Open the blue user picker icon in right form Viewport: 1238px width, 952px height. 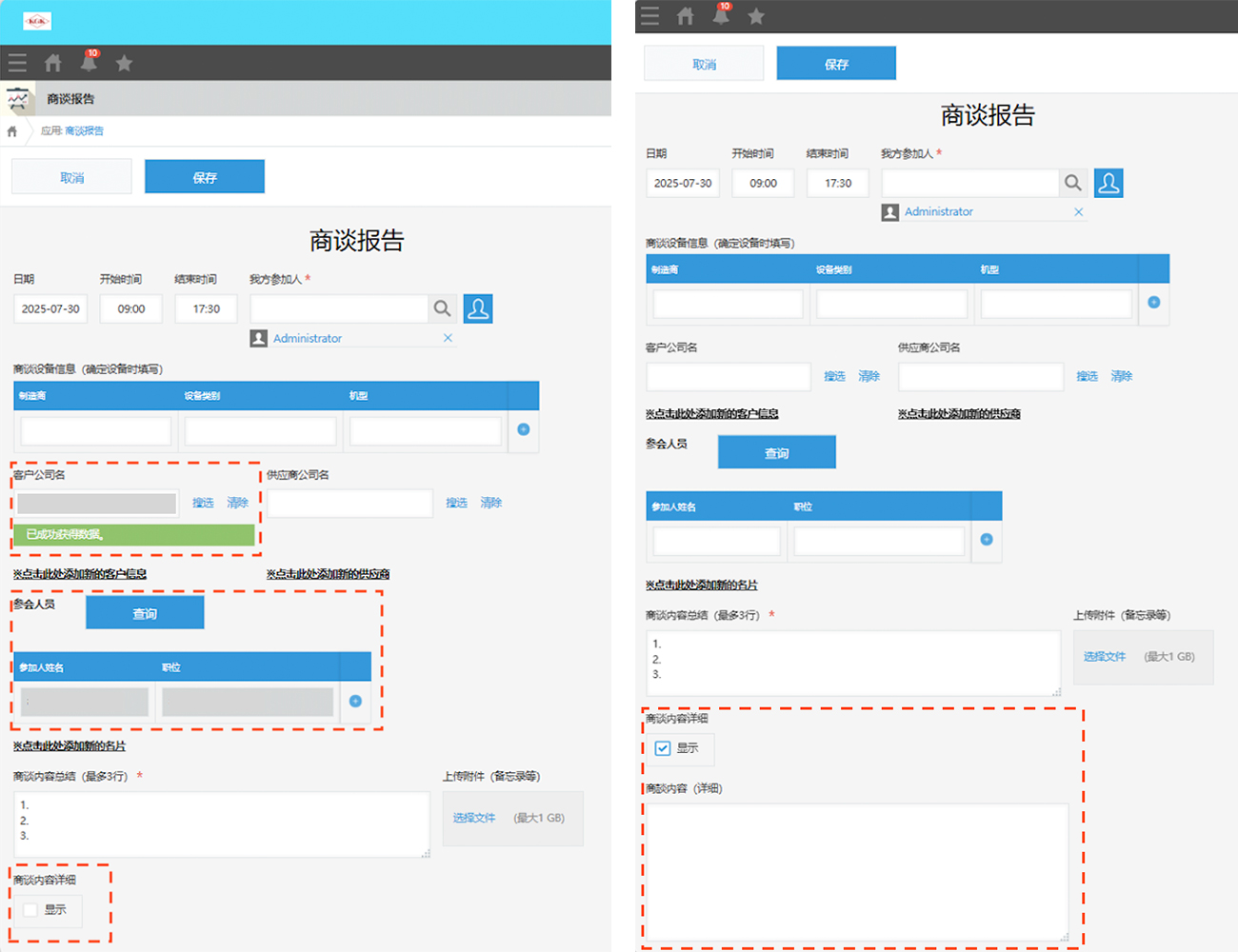1108,183
